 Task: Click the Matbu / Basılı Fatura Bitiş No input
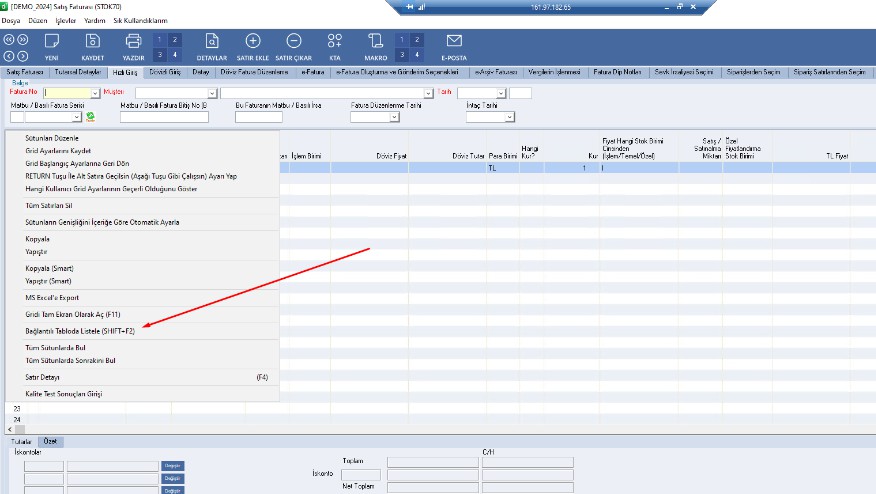pyautogui.click(x=164, y=117)
